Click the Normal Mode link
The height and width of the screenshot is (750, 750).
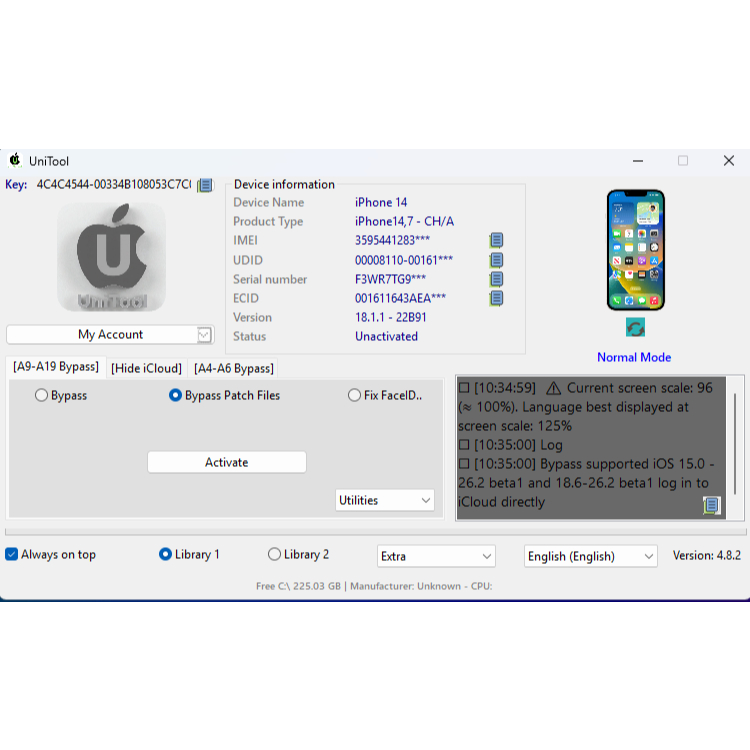tap(634, 357)
